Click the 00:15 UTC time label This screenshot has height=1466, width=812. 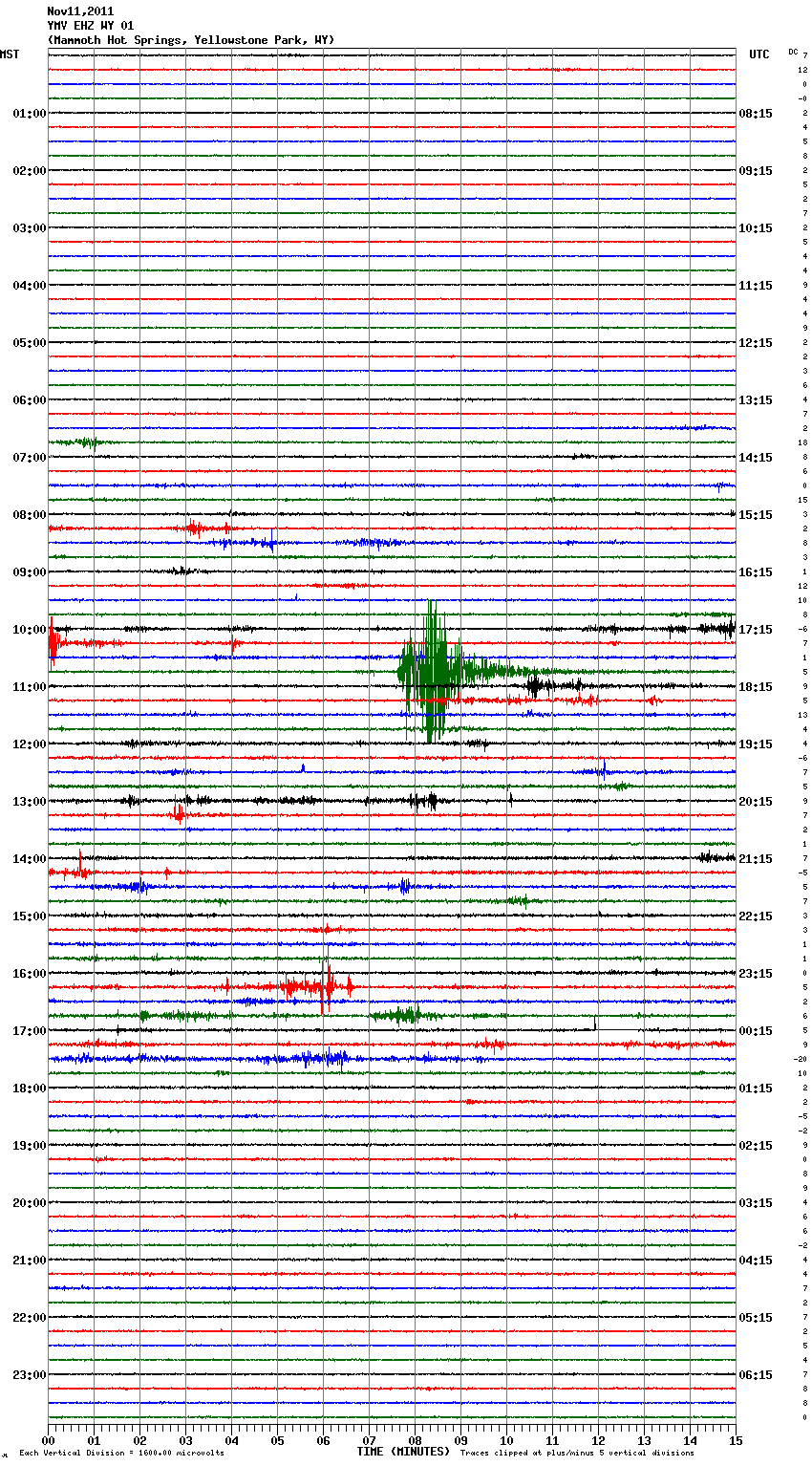coord(755,1031)
